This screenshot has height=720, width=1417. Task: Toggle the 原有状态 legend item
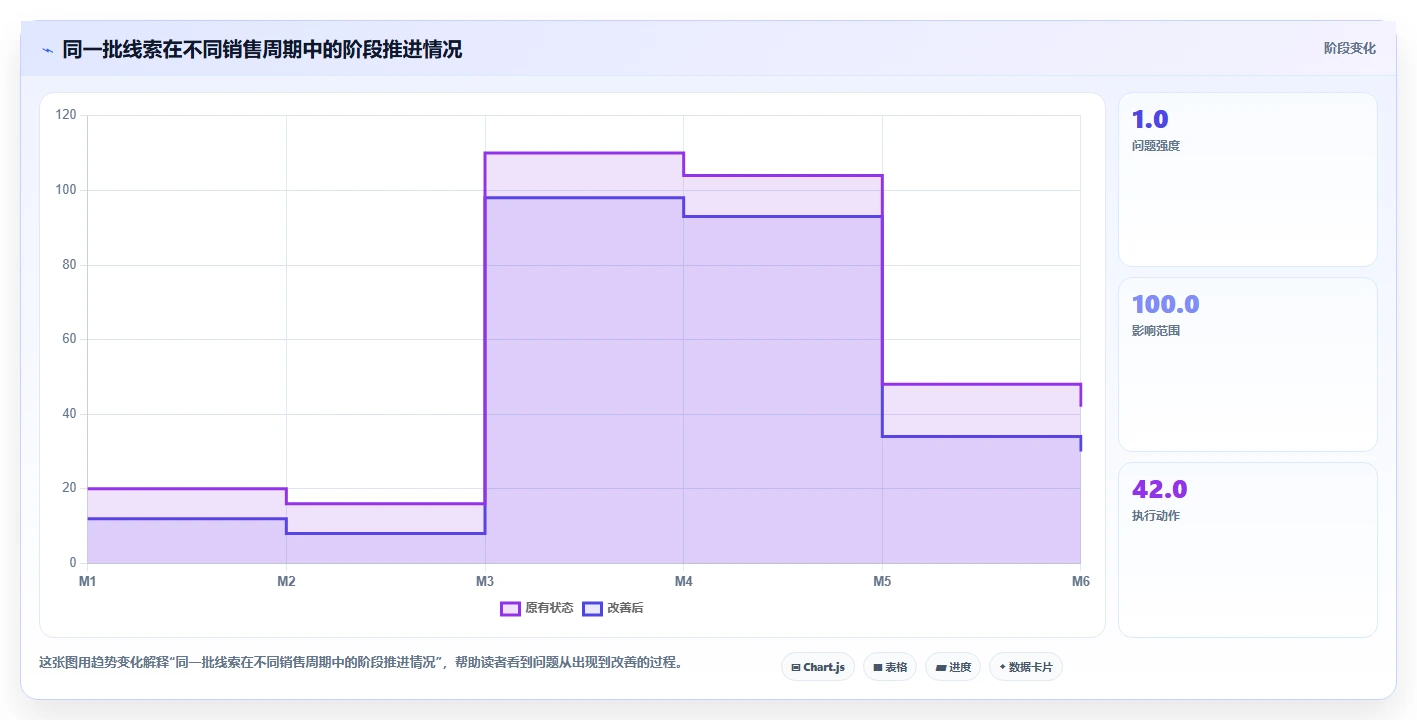(x=537, y=608)
